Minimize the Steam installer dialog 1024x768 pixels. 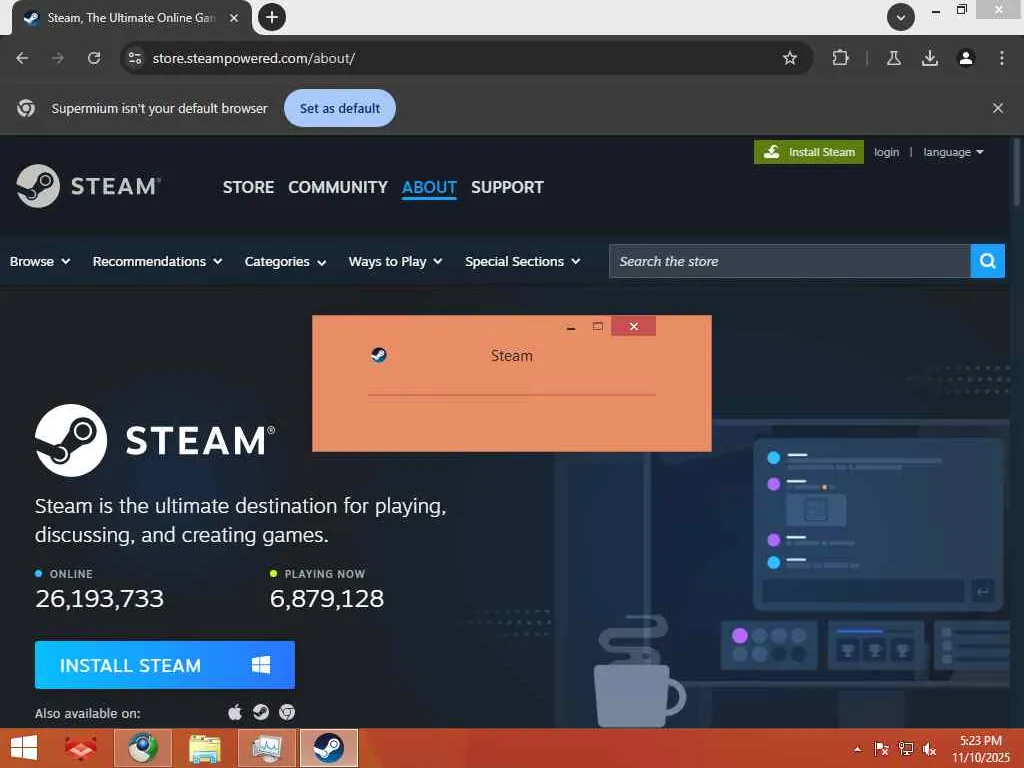point(571,327)
